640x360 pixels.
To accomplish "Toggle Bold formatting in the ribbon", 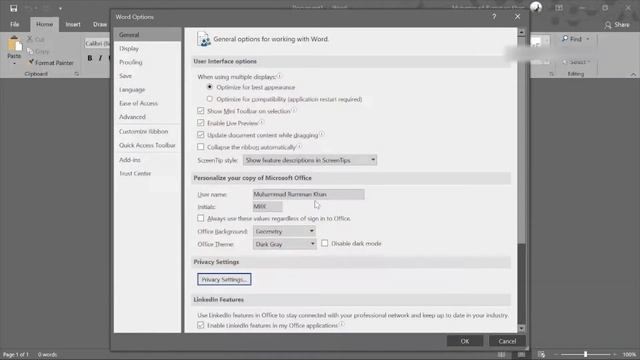I will [x=90, y=58].
